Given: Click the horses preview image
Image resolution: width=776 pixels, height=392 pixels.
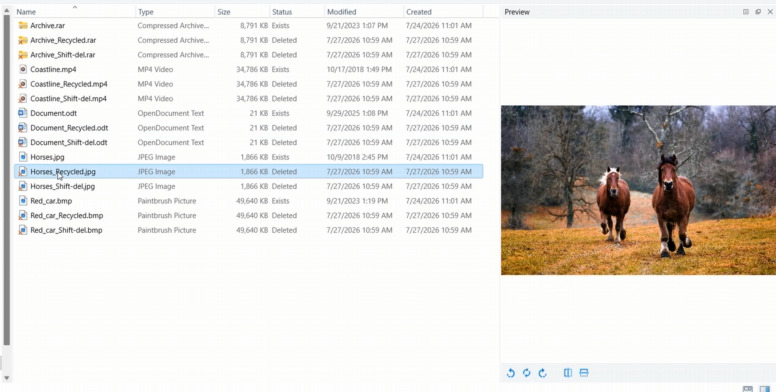Looking at the screenshot, I should [x=638, y=190].
